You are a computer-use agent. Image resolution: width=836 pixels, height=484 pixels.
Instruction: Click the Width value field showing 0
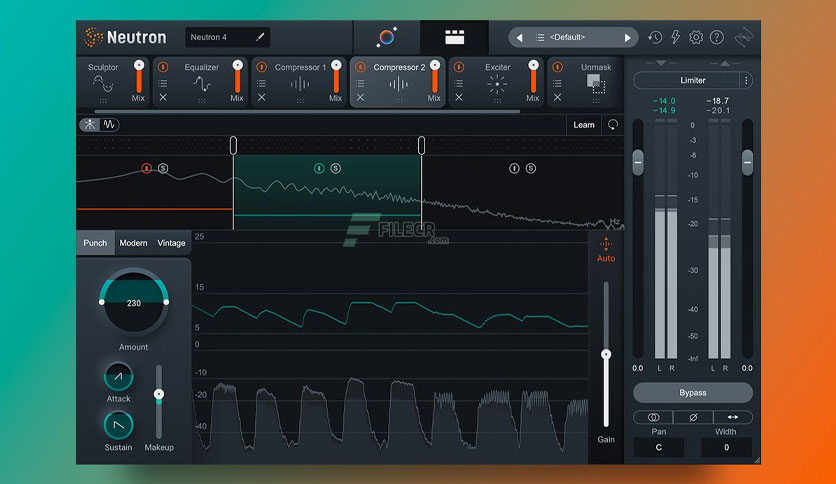[726, 447]
